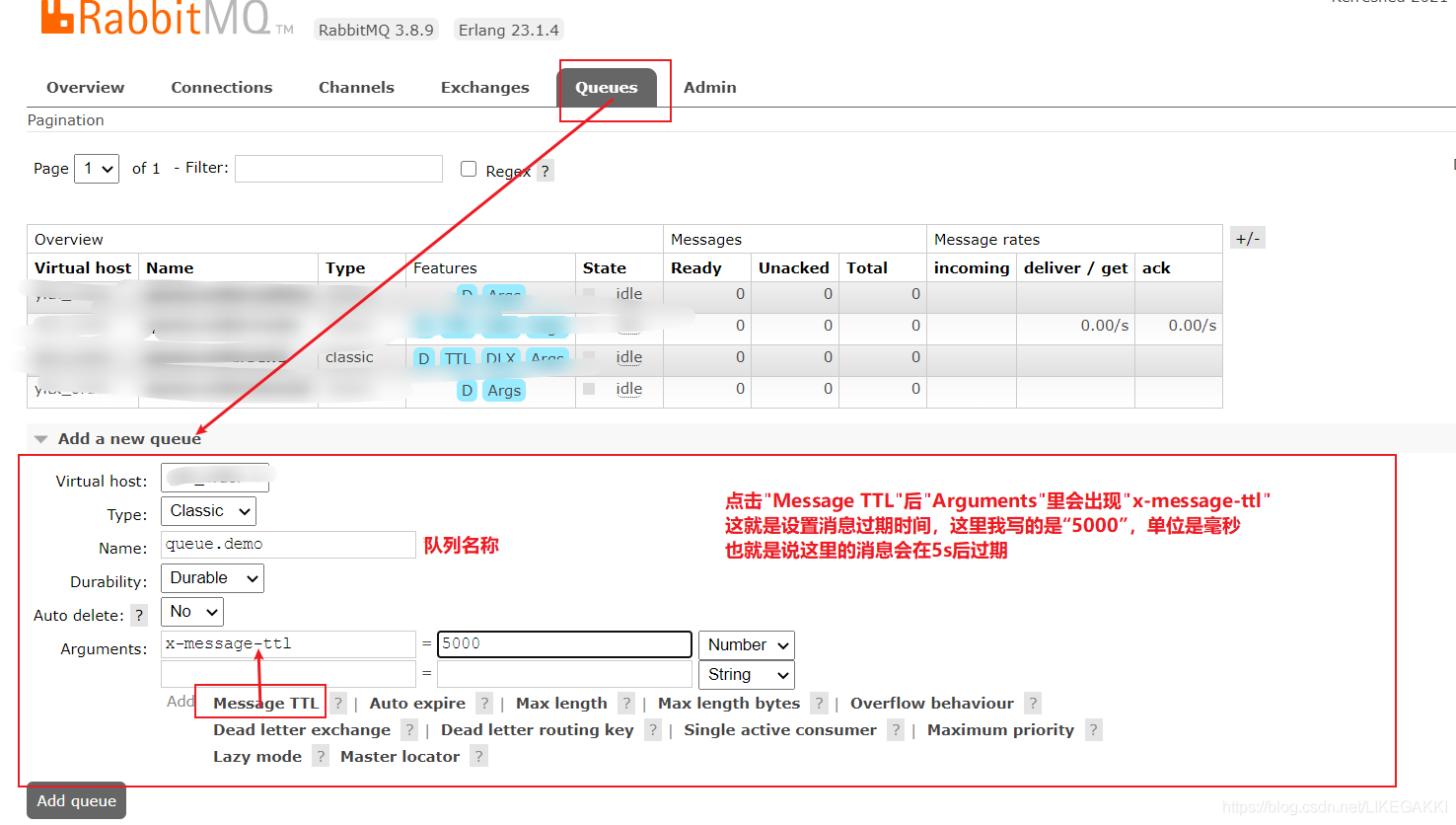Sort queues by the Name column header
Image resolution: width=1456 pixels, height=825 pixels.
click(x=170, y=267)
